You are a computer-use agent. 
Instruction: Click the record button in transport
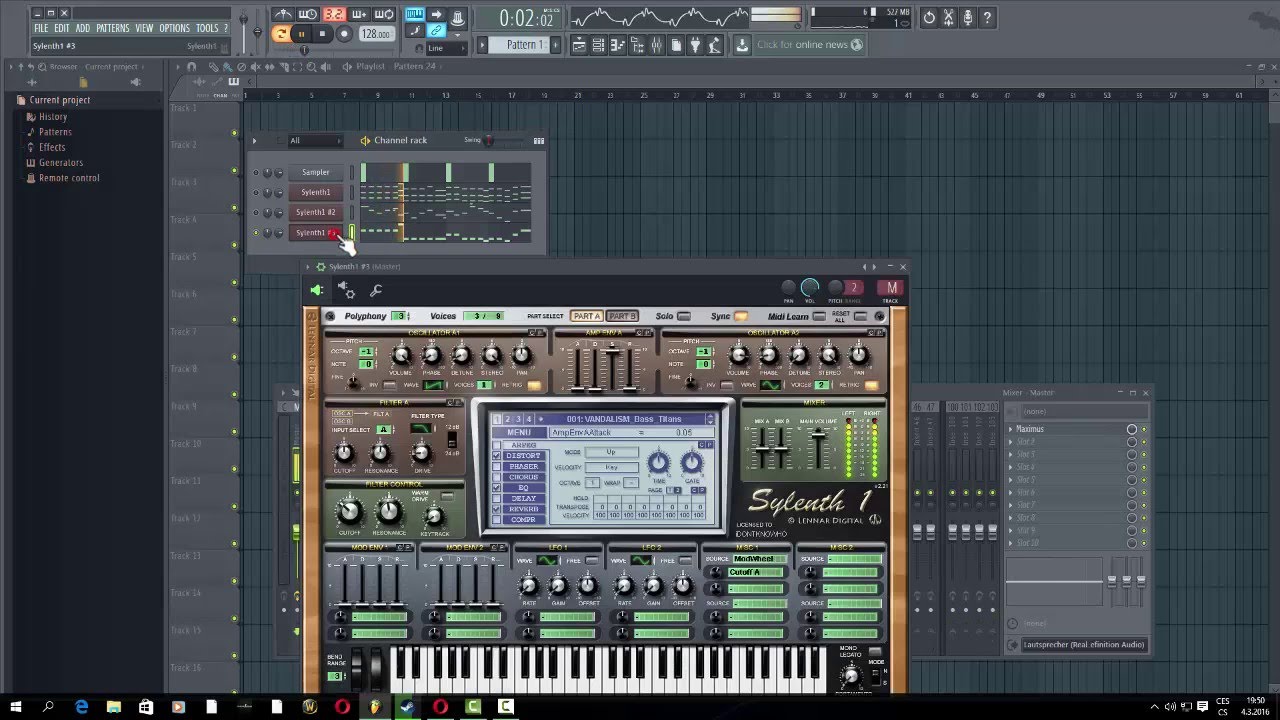point(344,34)
